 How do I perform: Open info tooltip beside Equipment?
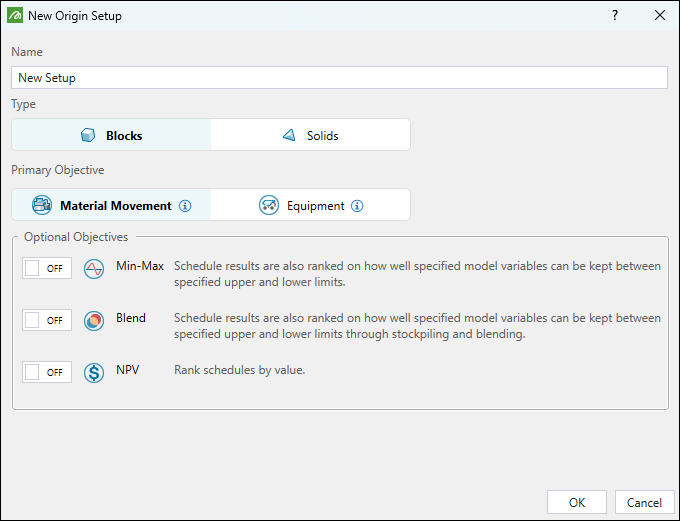pyautogui.click(x=357, y=206)
